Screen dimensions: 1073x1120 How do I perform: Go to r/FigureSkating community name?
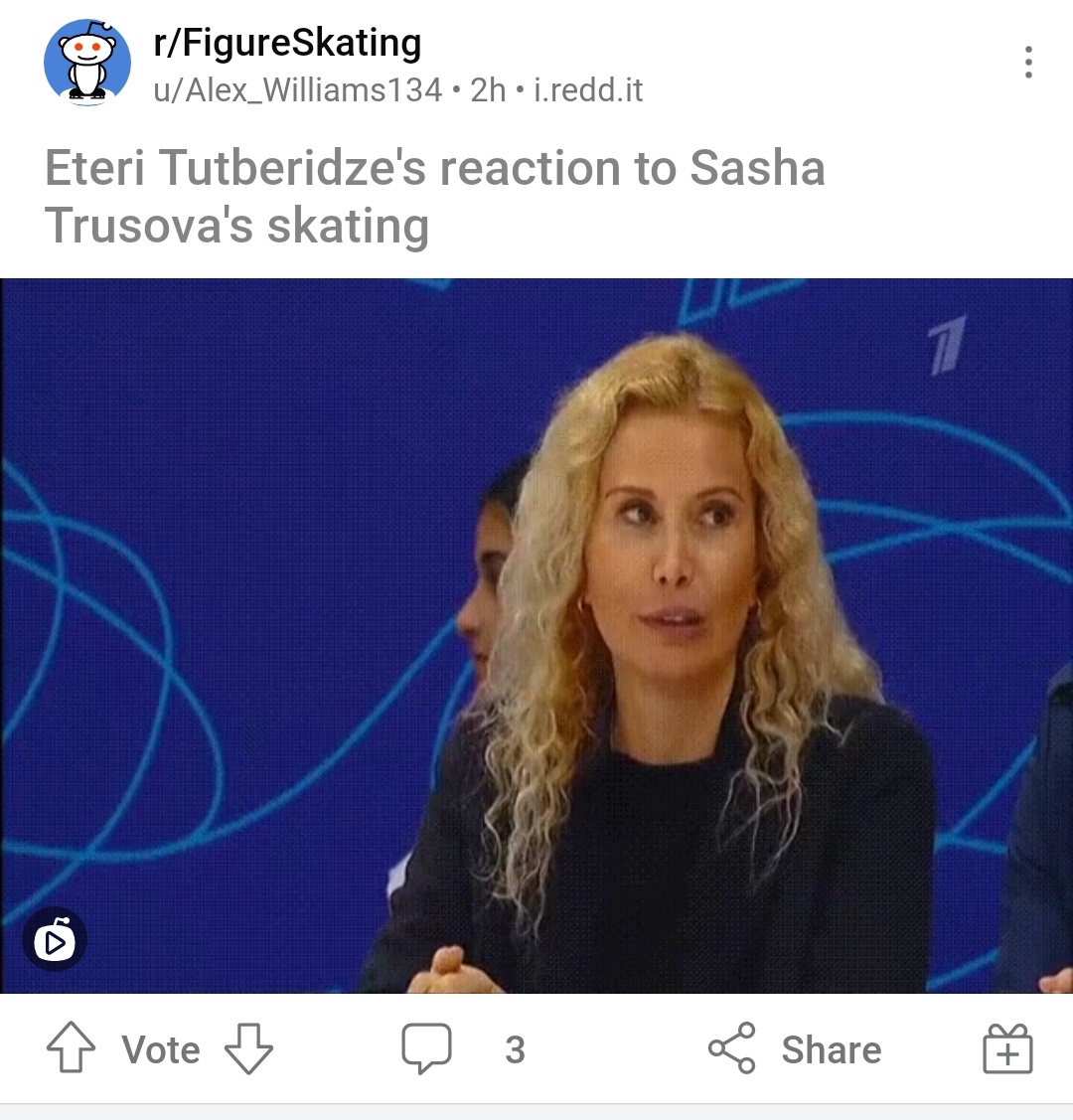287,42
